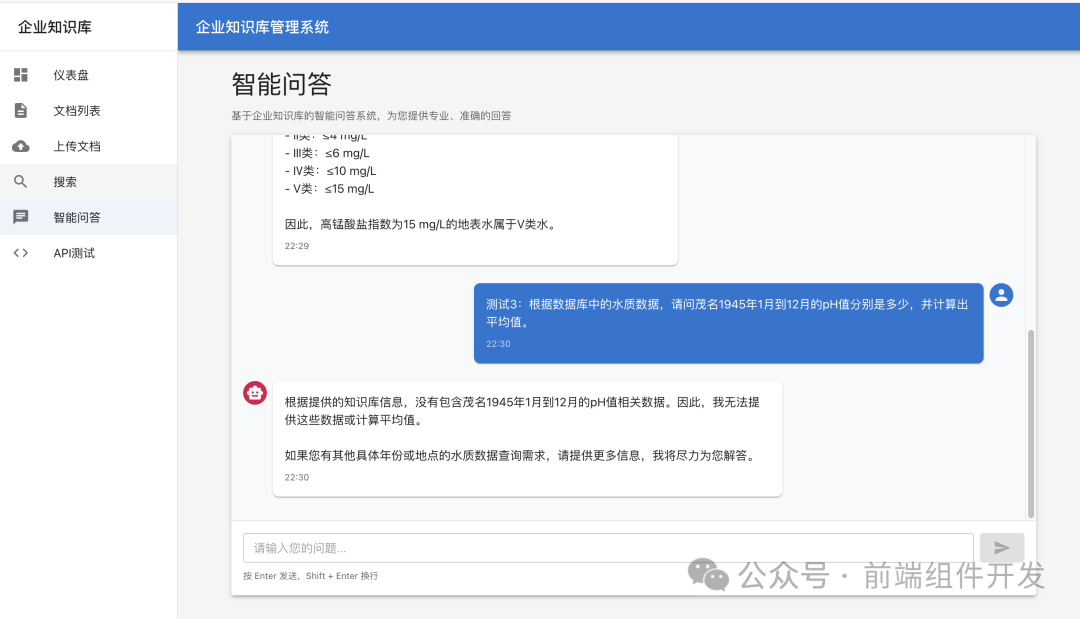Go to 上传文档 page
Viewport: 1080px width, 619px height.
pos(88,146)
